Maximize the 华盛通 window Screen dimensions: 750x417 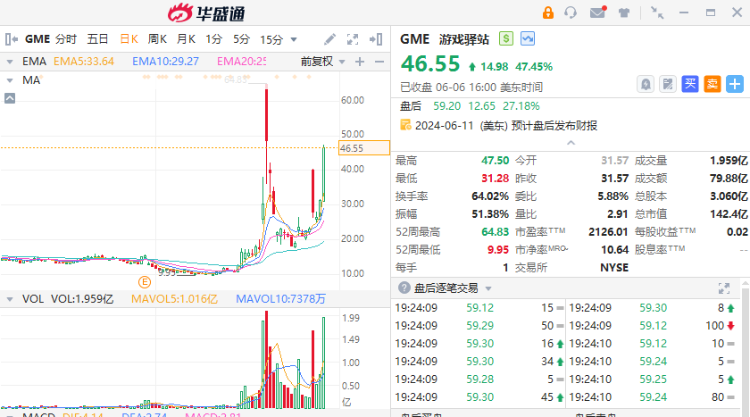tap(711, 12)
